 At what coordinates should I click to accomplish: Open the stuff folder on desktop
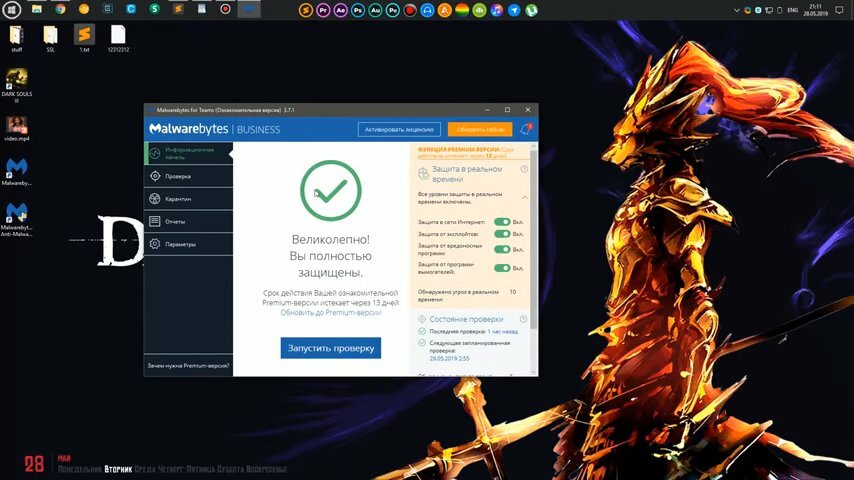(16, 38)
